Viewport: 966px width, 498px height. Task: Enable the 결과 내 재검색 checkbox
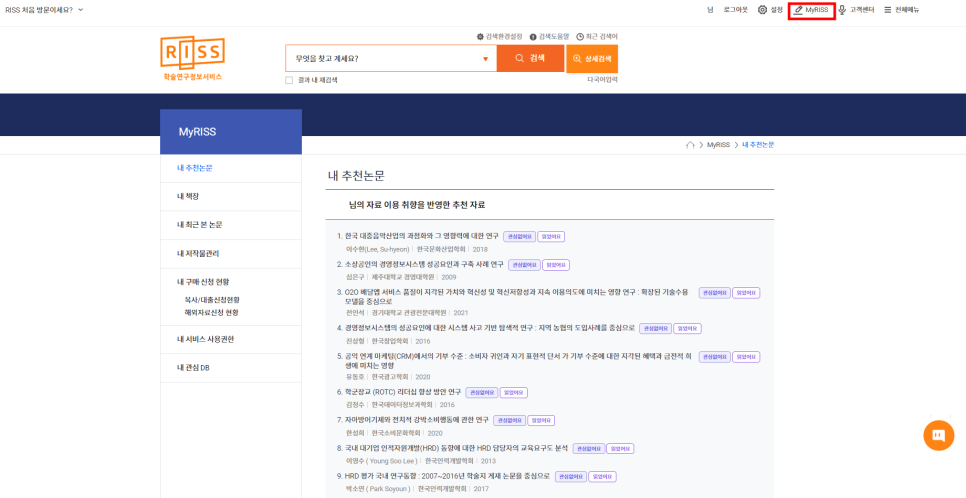coord(289,80)
